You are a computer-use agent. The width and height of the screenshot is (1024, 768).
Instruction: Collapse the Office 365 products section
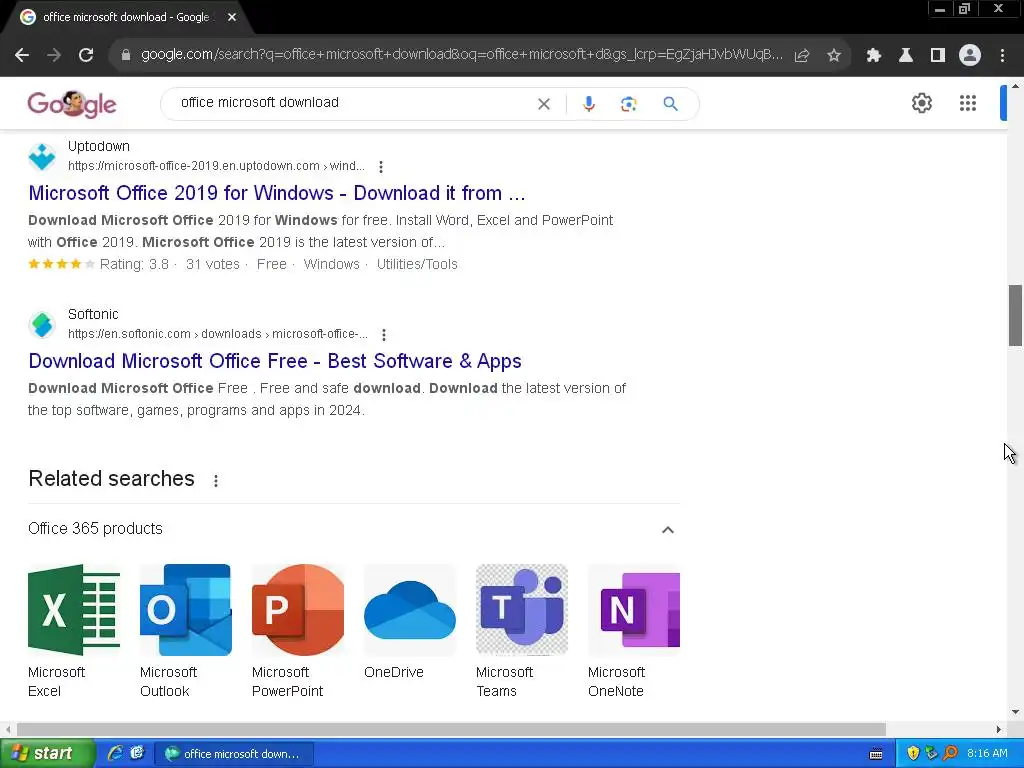(667, 530)
